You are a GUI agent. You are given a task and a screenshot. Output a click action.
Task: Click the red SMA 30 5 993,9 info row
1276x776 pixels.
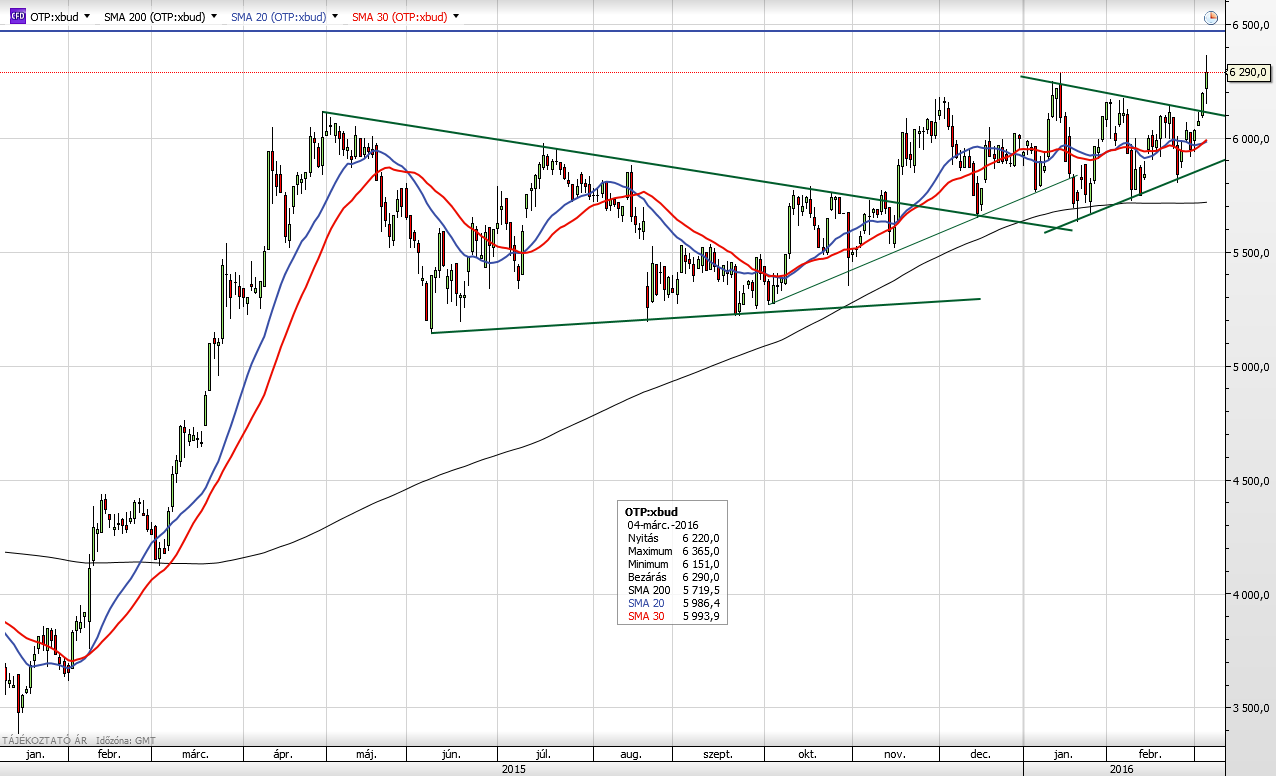tap(673, 616)
